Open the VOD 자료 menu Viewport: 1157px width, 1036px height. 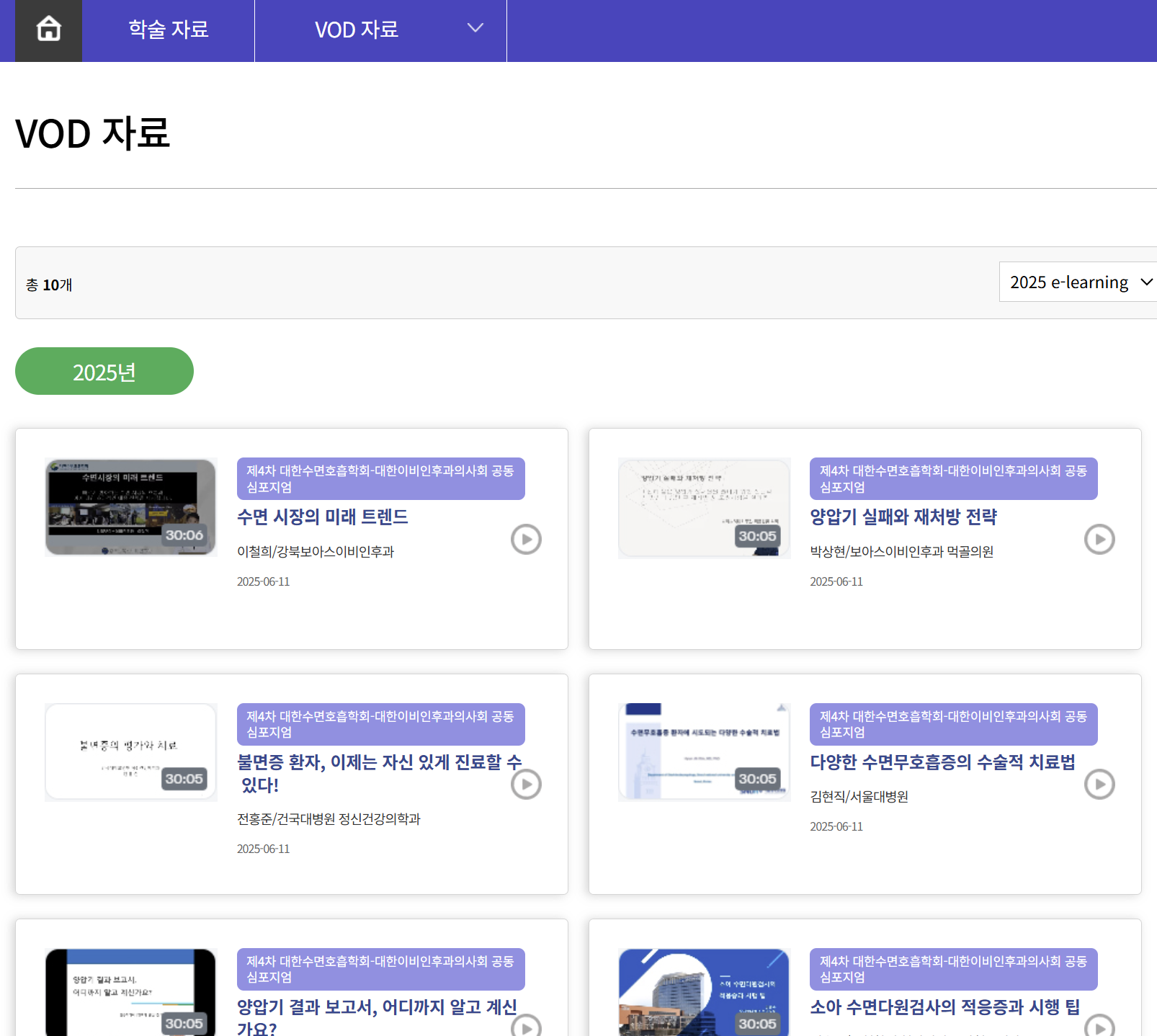pos(357,30)
